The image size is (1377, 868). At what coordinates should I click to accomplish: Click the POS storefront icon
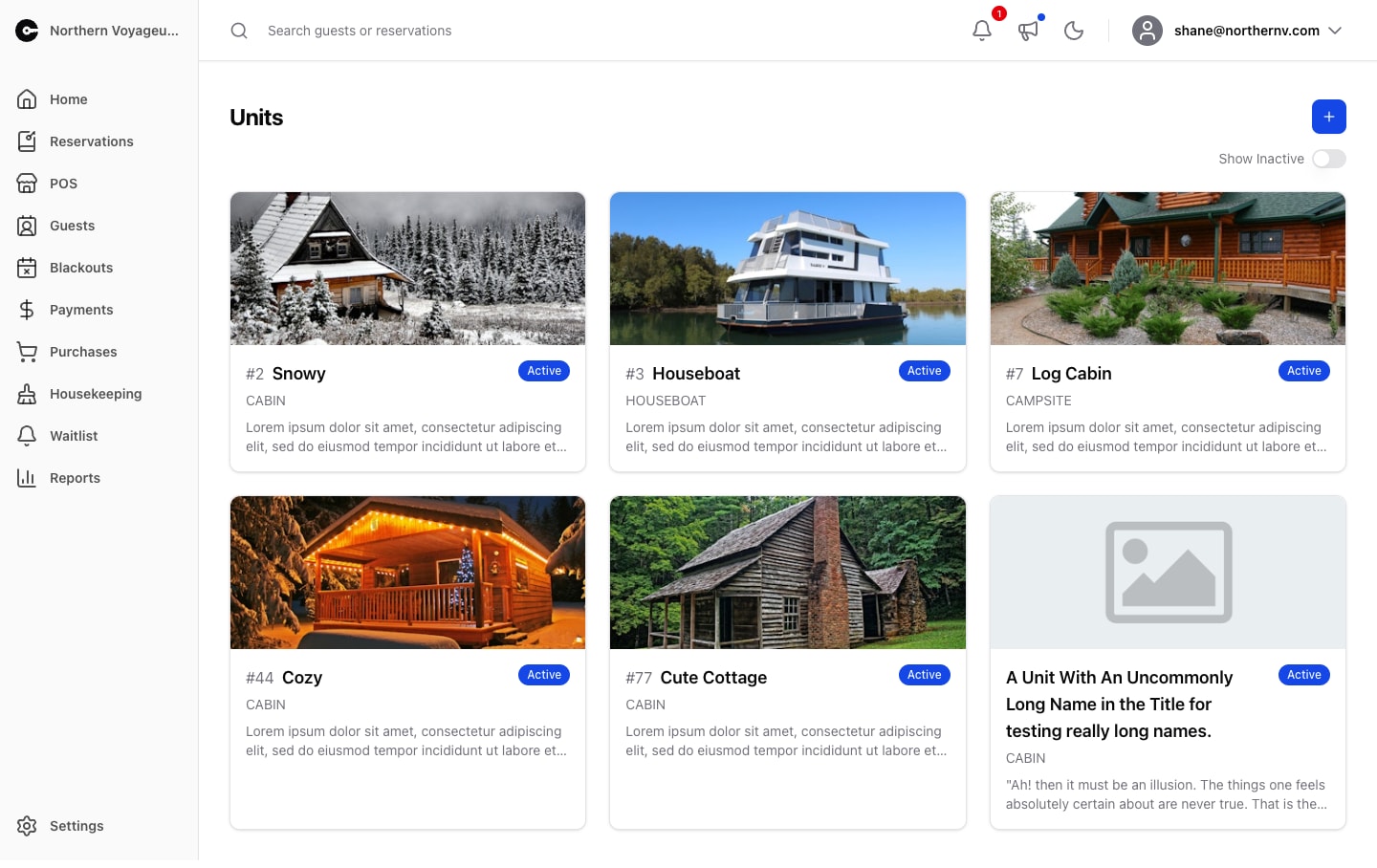(27, 184)
